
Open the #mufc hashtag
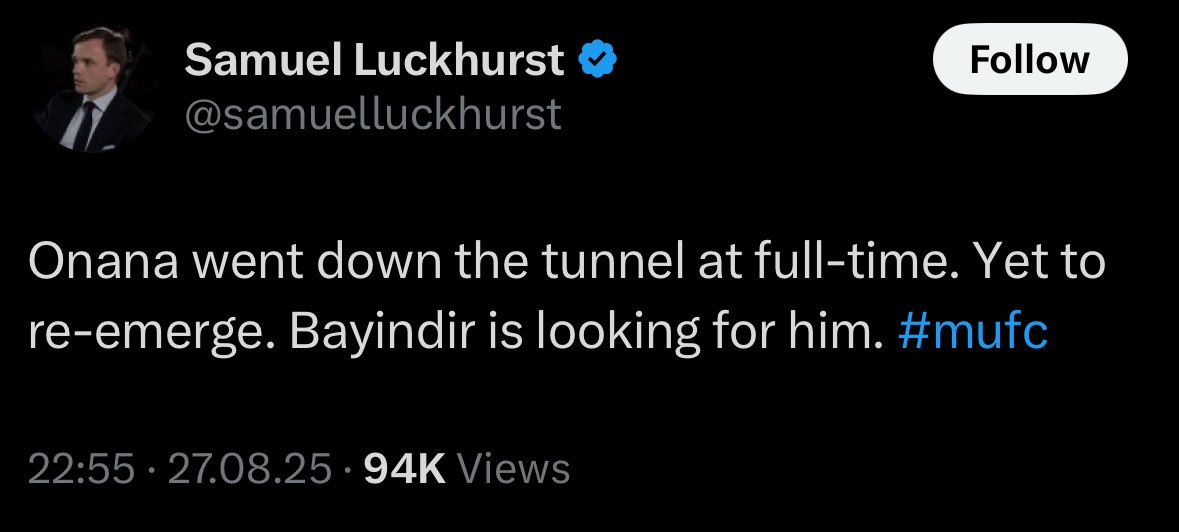[972, 331]
